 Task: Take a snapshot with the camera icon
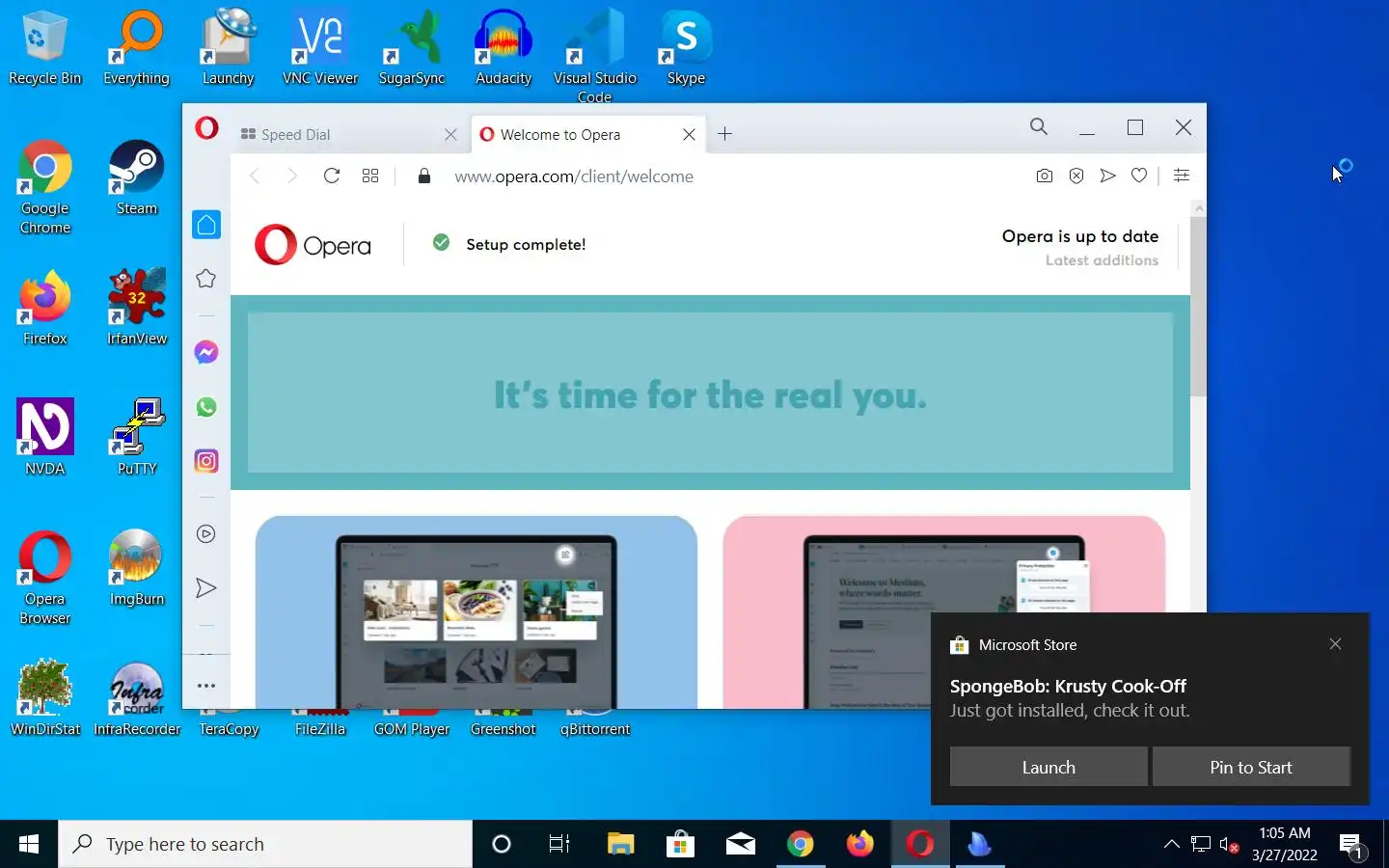point(1044,176)
